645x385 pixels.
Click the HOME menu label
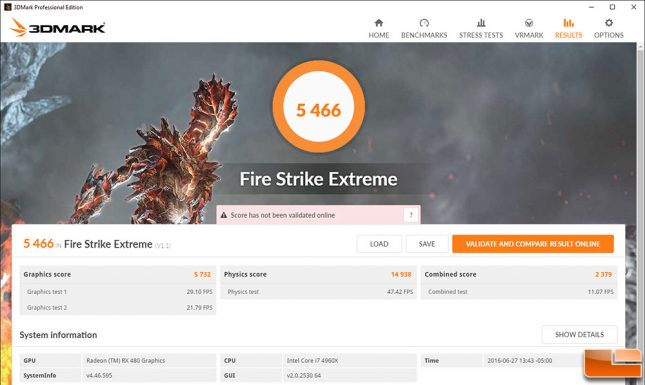pyautogui.click(x=379, y=35)
